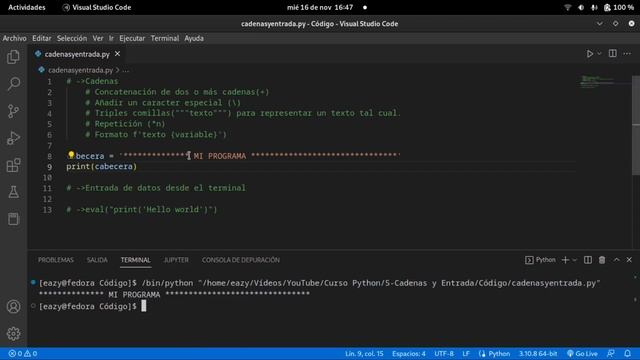Screen dimensions: 640x360
Task: Select the cadenasyentrada.py editor tab
Action: pos(78,54)
